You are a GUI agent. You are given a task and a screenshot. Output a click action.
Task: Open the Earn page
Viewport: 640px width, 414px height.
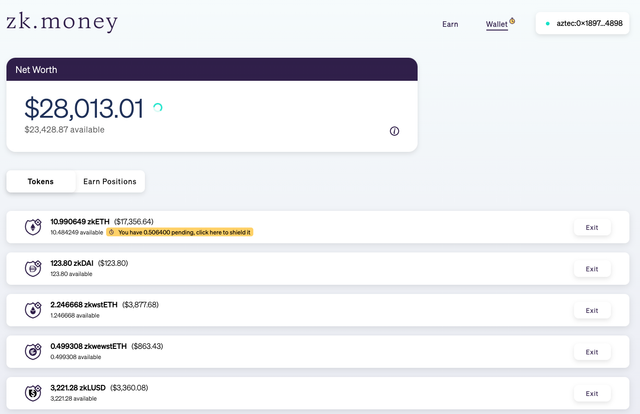(x=450, y=24)
